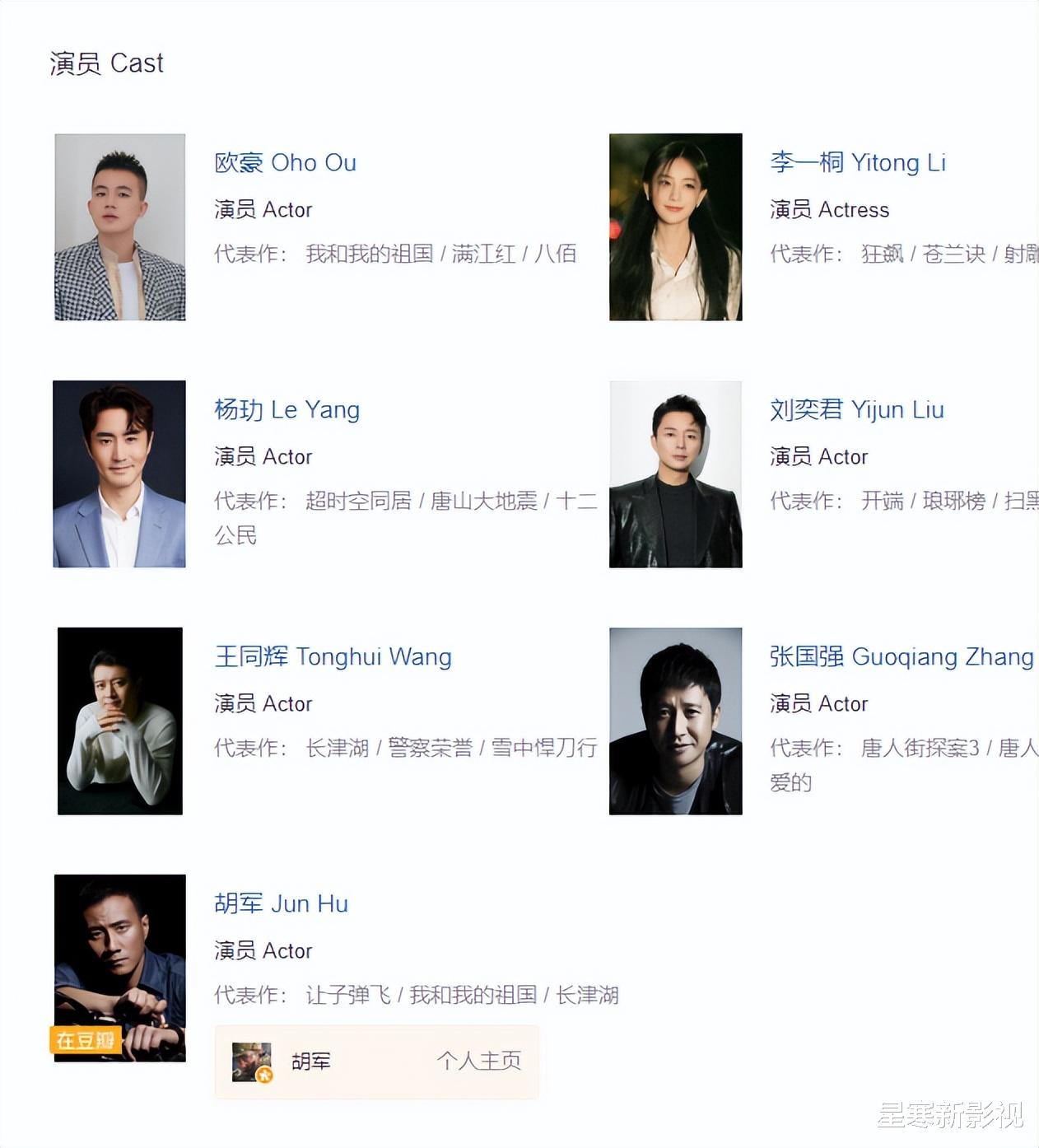The height and width of the screenshot is (1148, 1039).
Task: Click Tonghui Wang's portrait photo
Action: tap(120, 721)
